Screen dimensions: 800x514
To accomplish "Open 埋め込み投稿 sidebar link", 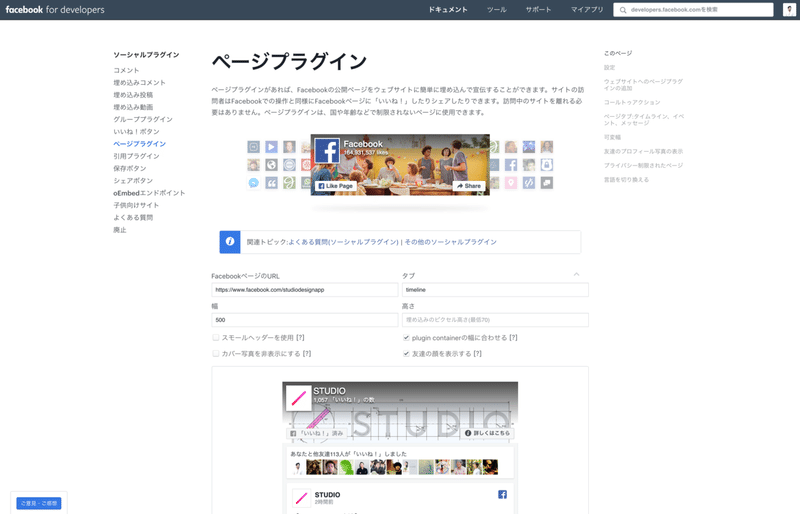I will coord(133,94).
